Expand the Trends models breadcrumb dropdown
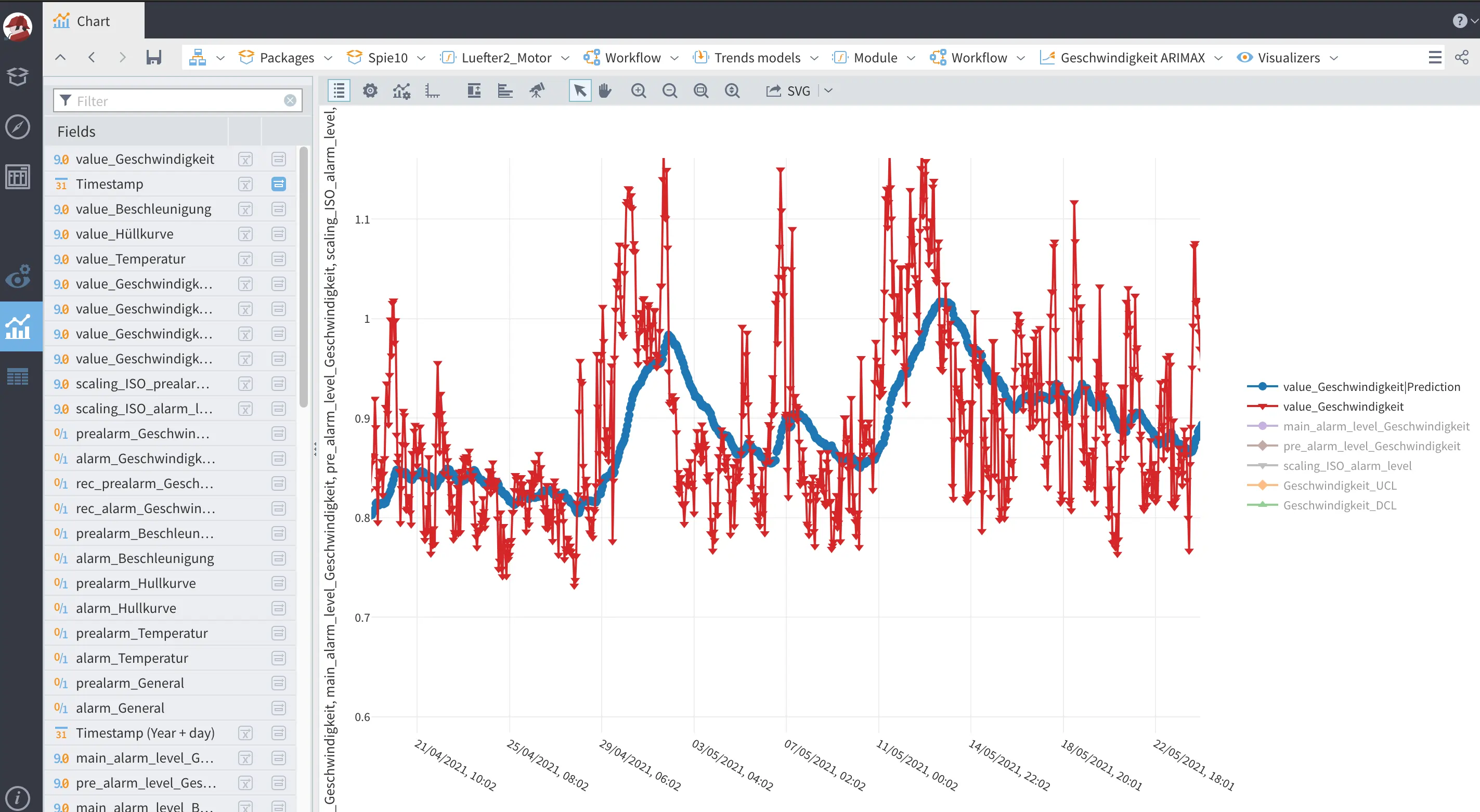Screen dimensions: 1480x812 pyautogui.click(x=814, y=58)
